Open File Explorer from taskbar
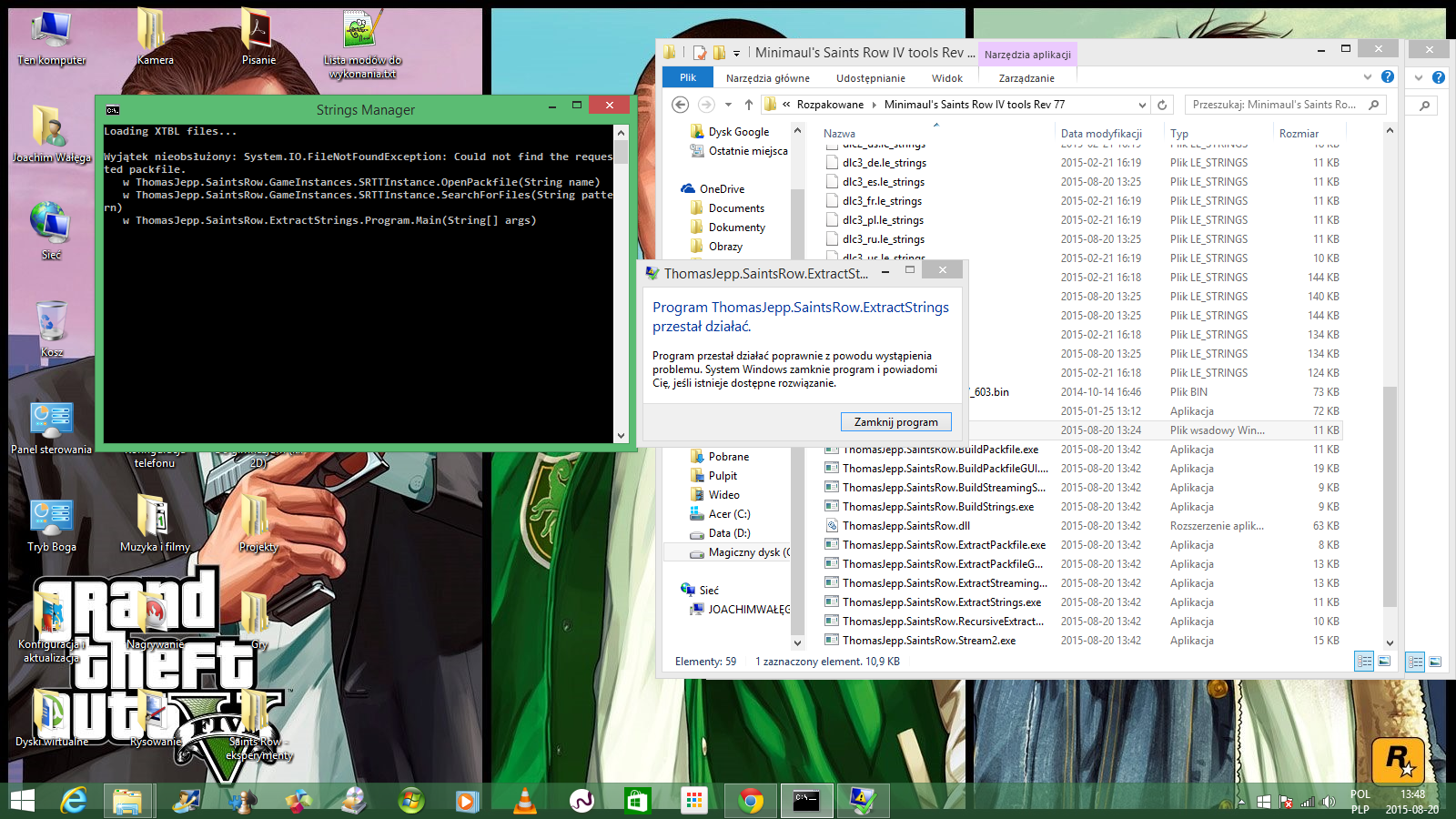Screen dimensions: 1456x819 (x=127, y=801)
